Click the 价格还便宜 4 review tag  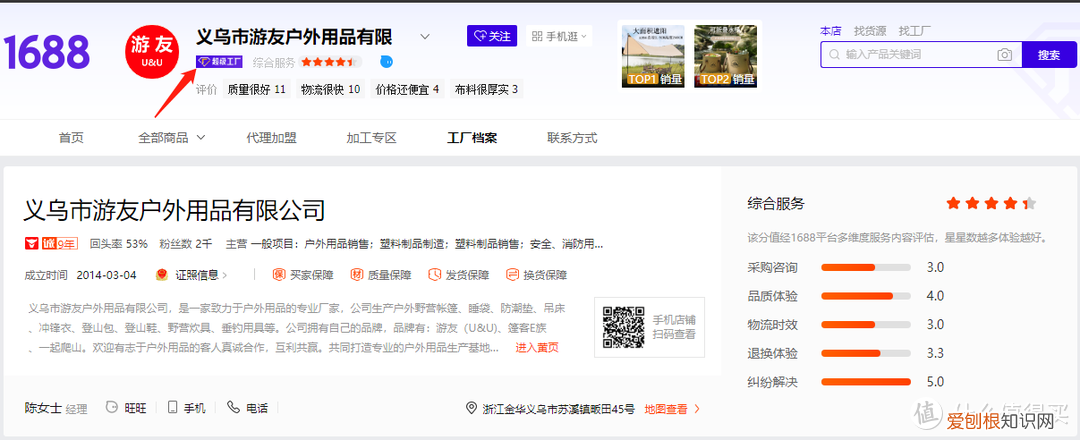pos(407,90)
